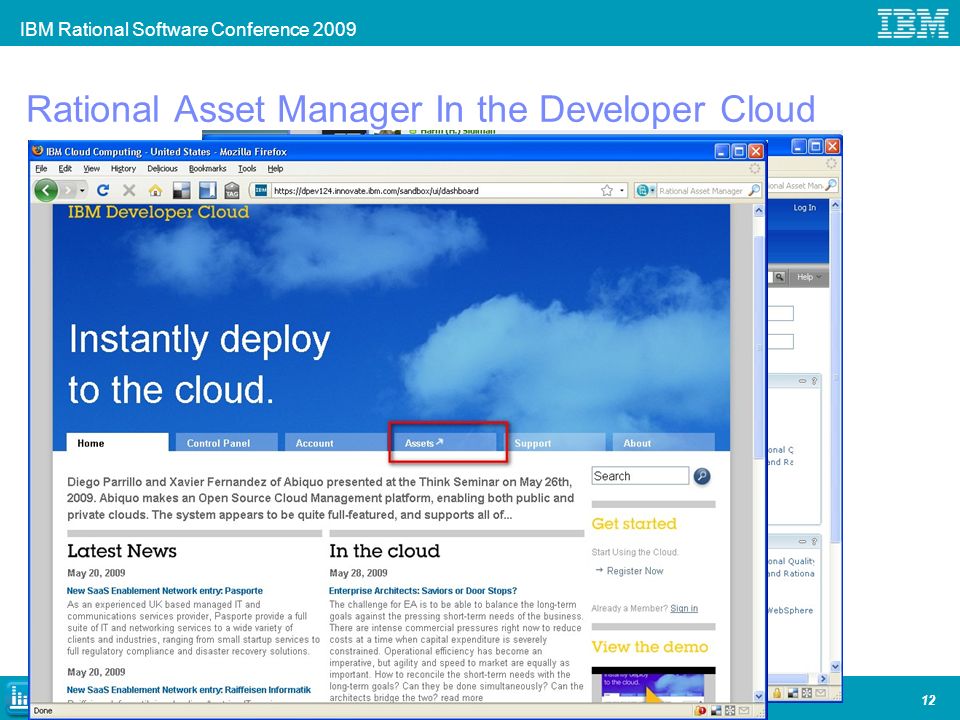Open the Delicious menu
960x720 pixels.
[x=162, y=168]
